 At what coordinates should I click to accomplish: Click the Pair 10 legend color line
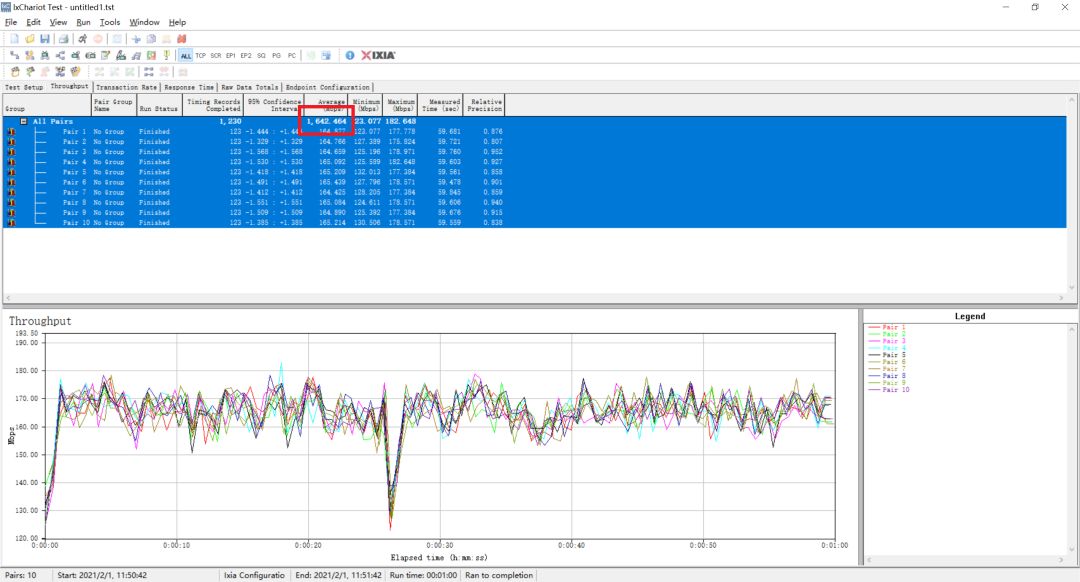874,390
